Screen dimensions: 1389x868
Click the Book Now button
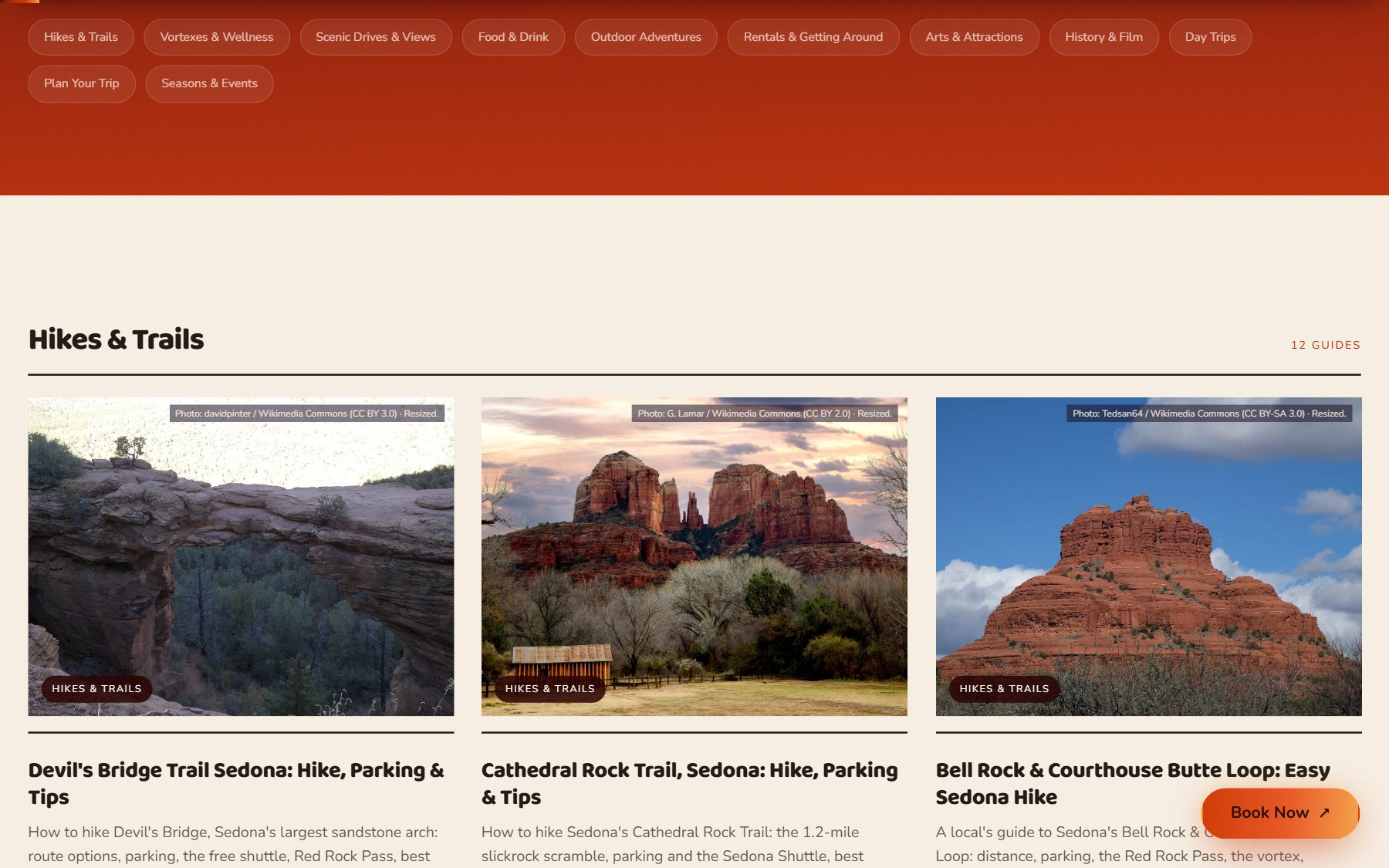coord(1280,812)
